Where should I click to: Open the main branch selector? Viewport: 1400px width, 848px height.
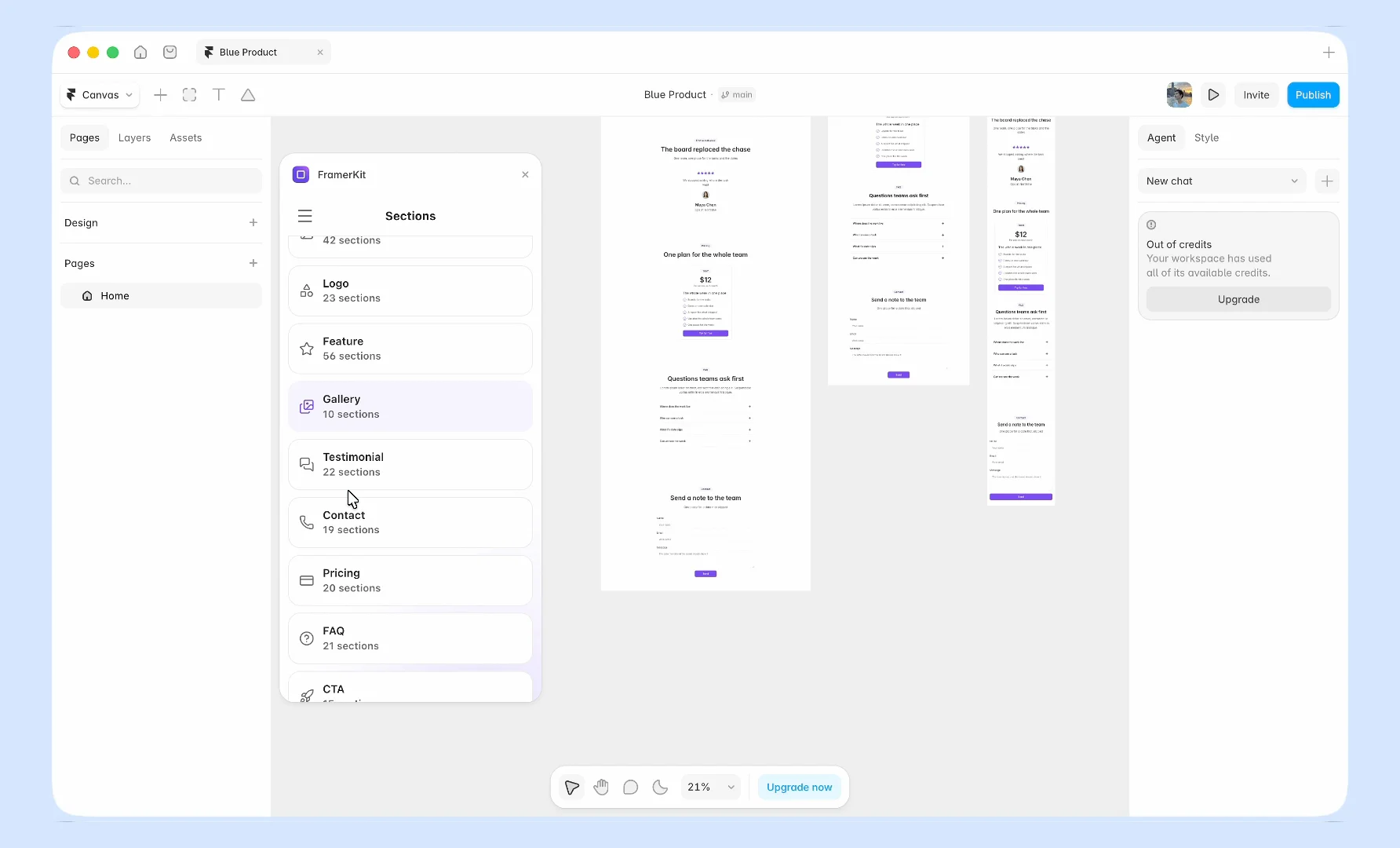(x=737, y=95)
